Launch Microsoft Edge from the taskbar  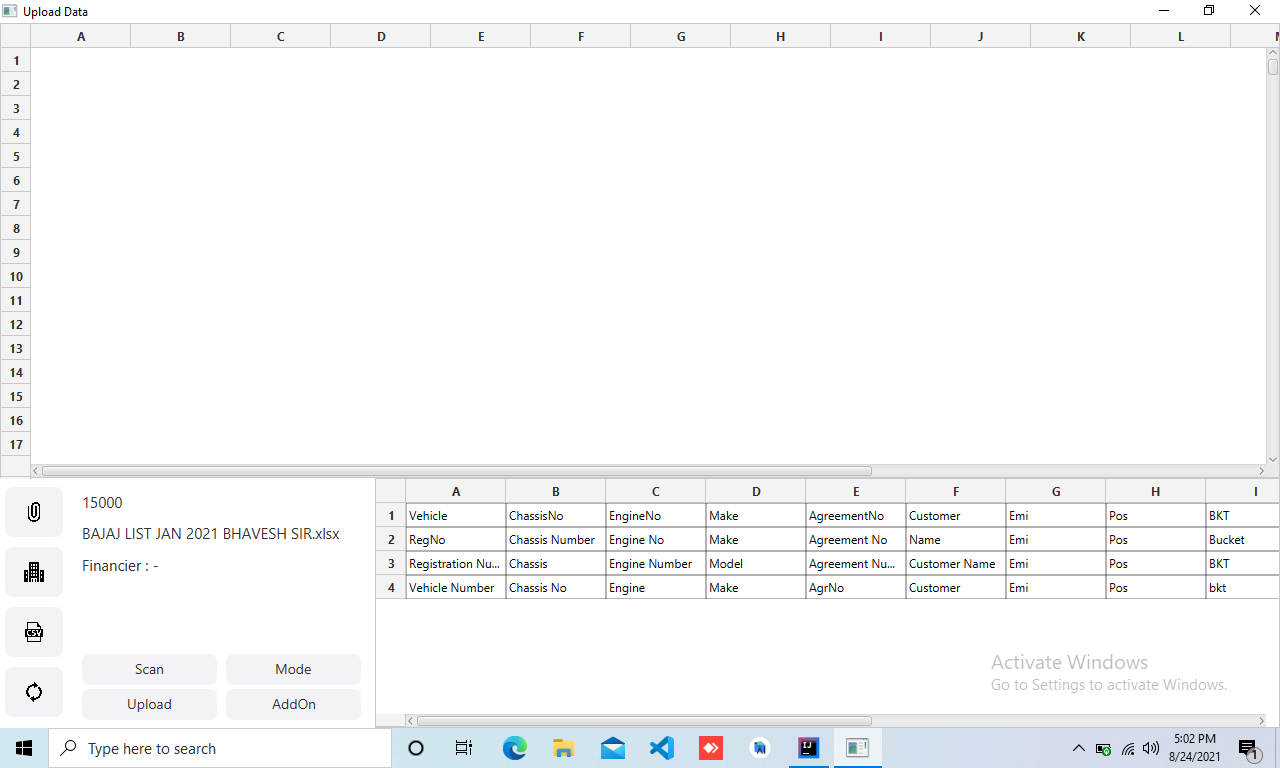click(514, 747)
